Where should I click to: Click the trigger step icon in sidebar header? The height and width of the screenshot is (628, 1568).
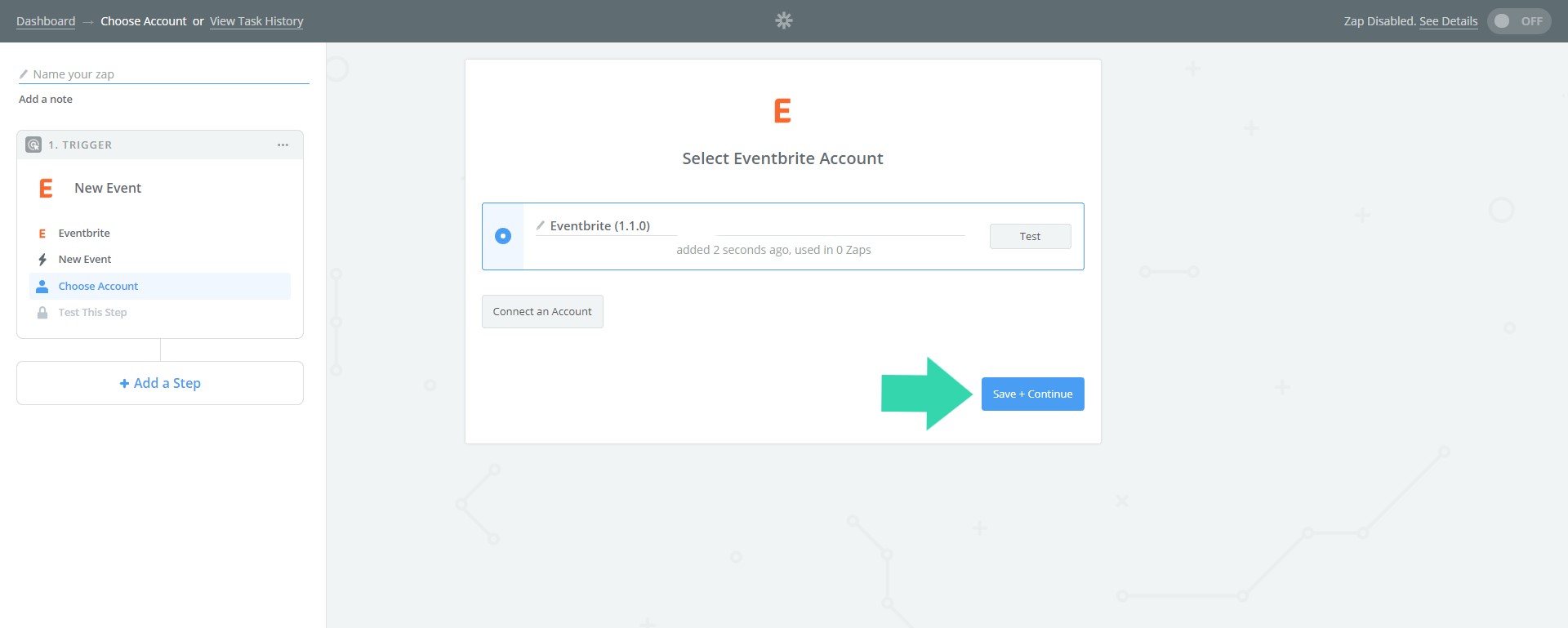click(33, 145)
